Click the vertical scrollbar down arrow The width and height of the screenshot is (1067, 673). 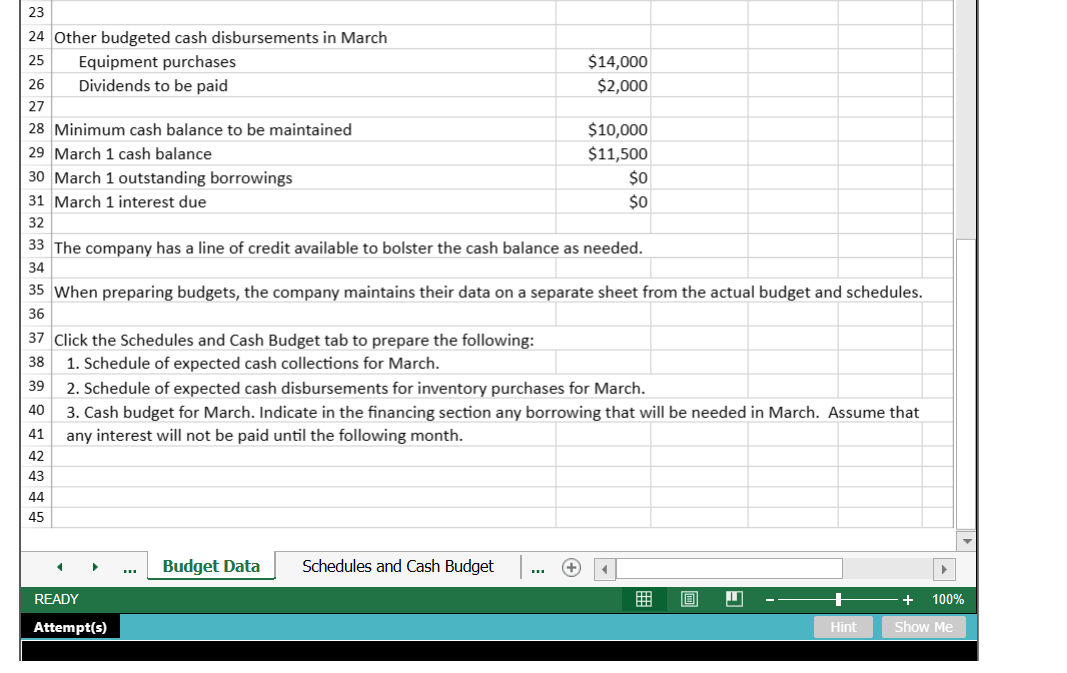(966, 540)
